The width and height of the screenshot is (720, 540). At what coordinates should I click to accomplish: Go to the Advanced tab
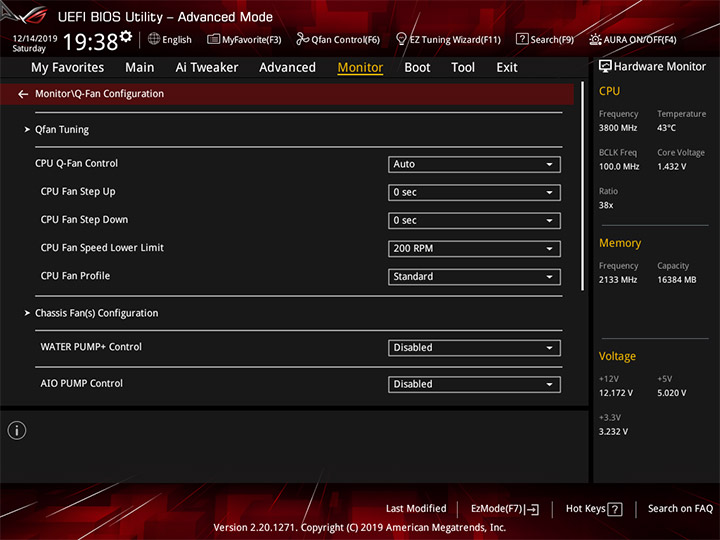287,68
